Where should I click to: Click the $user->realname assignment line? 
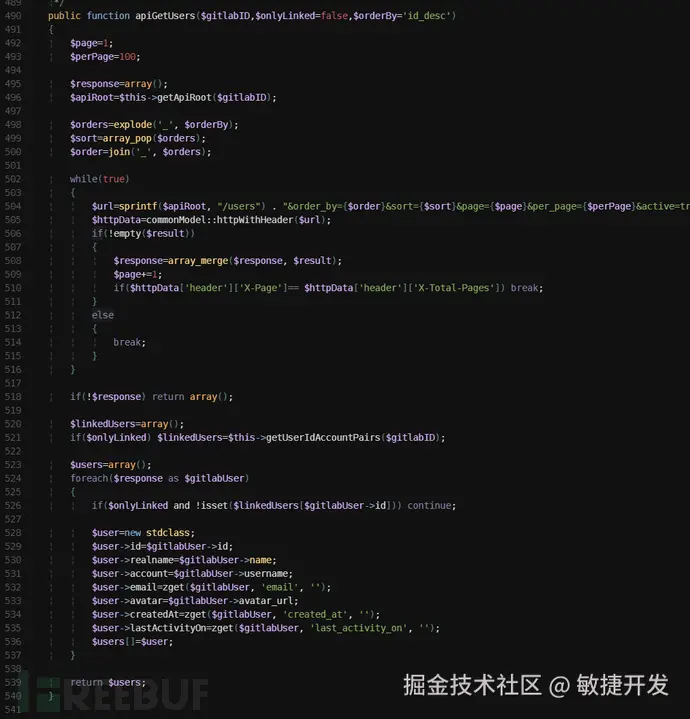click(184, 560)
